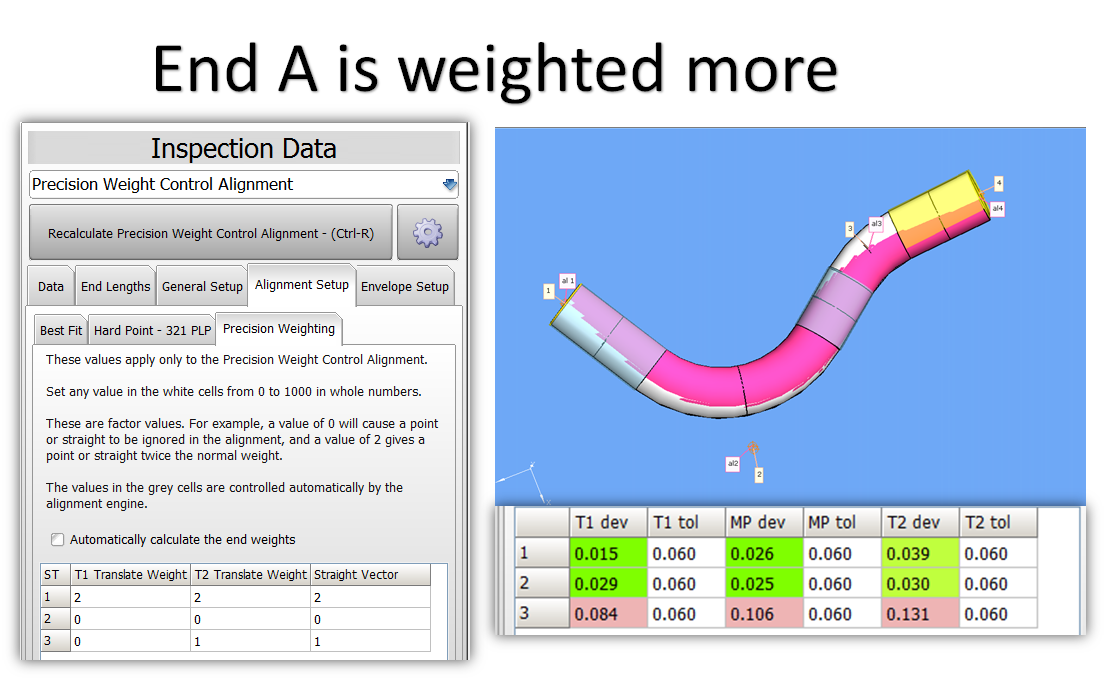Click Recalculate Precision Weight Control Alignment button
The image size is (1106, 680).
point(210,233)
